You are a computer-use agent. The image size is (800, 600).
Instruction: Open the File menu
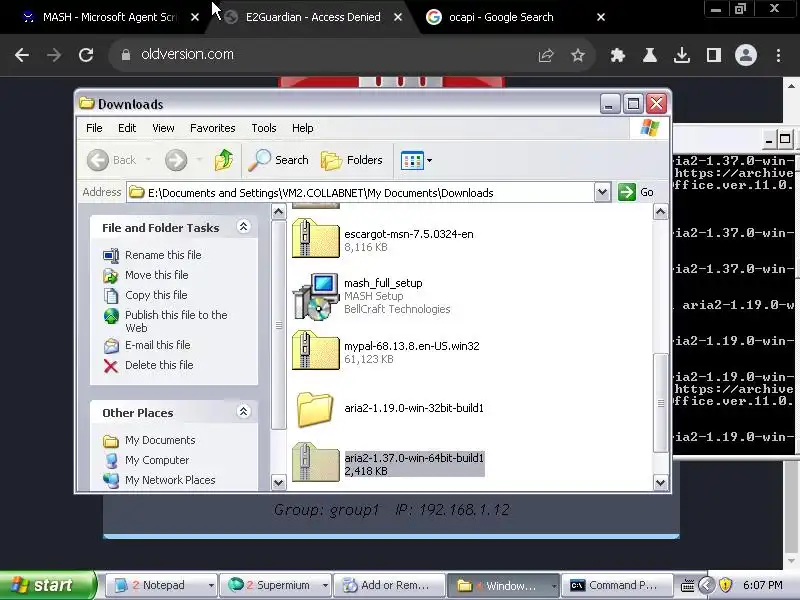point(94,128)
